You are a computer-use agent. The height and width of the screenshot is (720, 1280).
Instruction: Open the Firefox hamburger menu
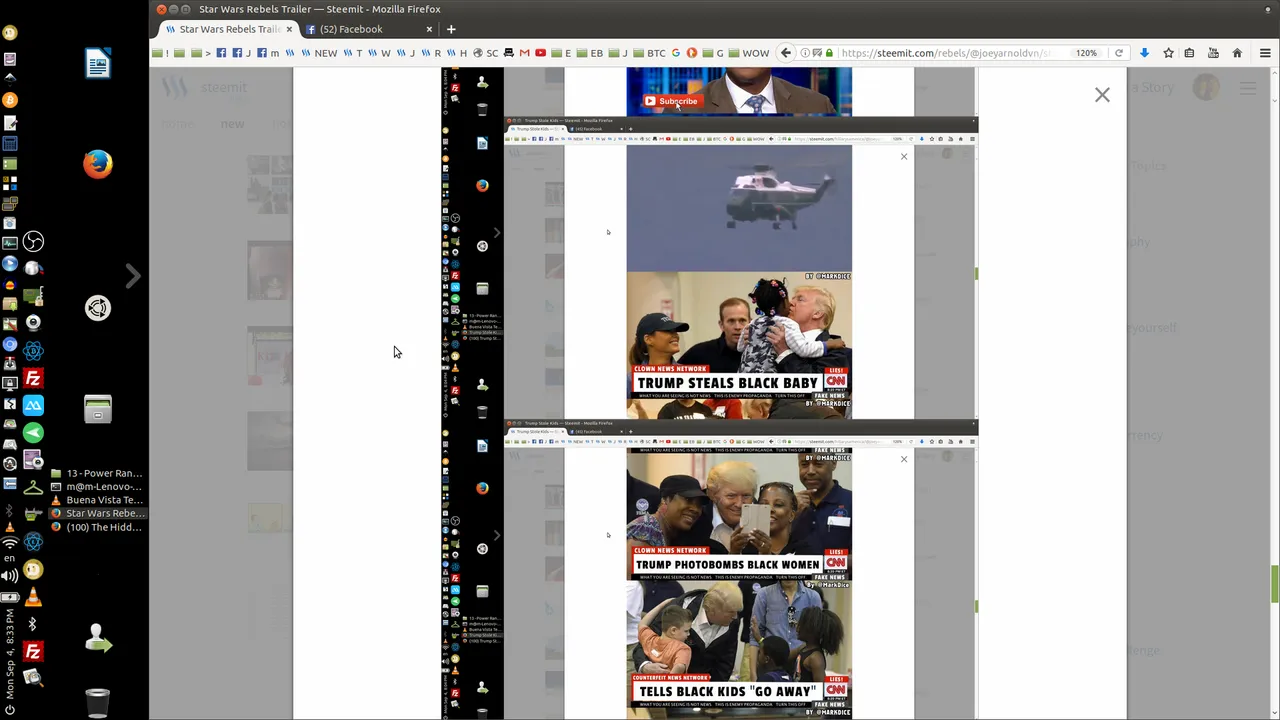(x=1265, y=53)
